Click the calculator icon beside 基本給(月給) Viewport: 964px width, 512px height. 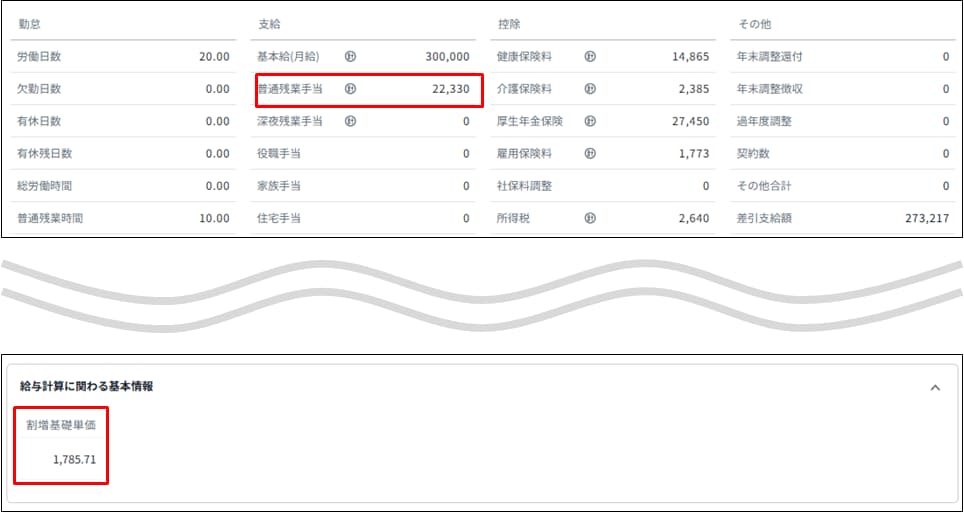[350, 57]
